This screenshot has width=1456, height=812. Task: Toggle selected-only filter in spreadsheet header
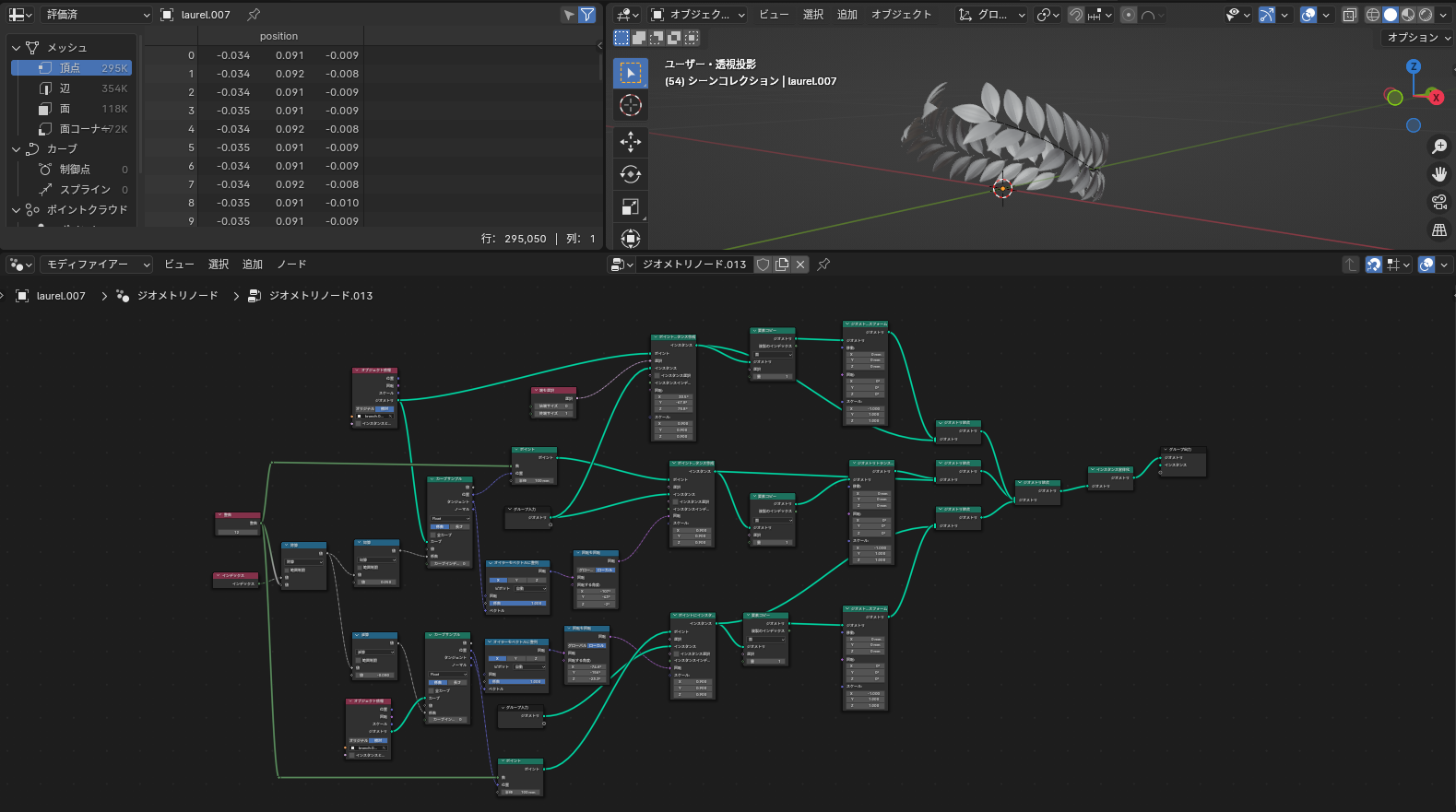click(569, 15)
